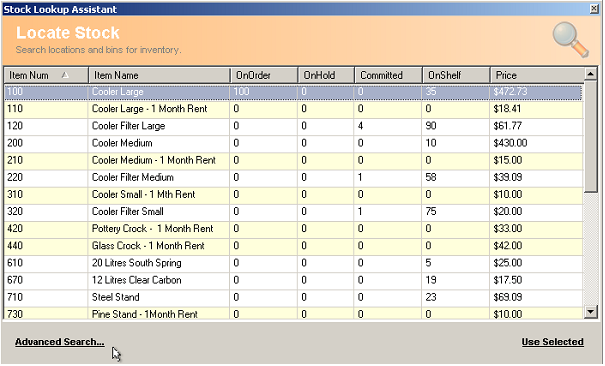Viewport: 605px width, 366px height.
Task: Click OnShelf value 23
Action: pos(431,297)
